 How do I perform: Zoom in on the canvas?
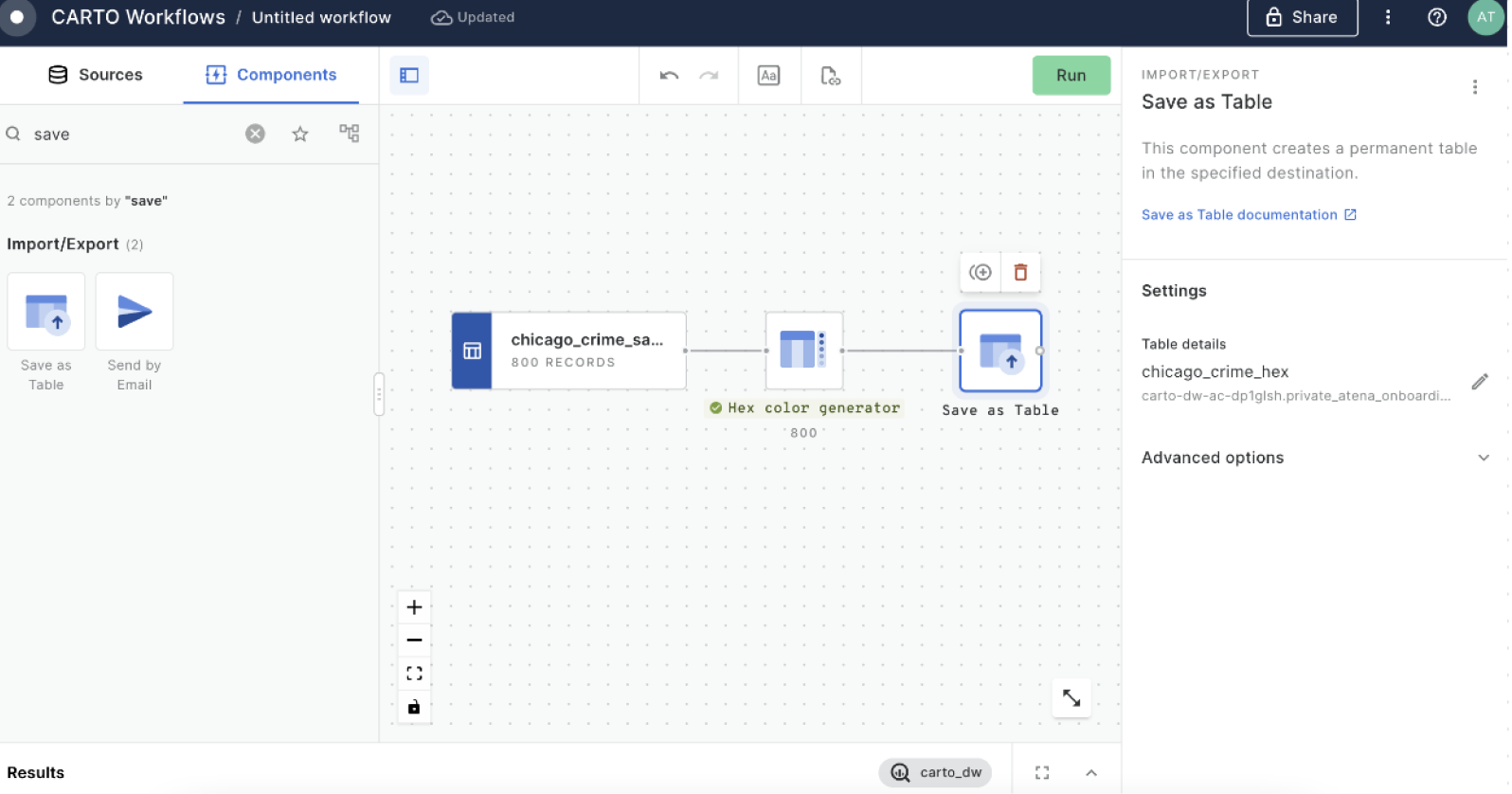coord(414,607)
